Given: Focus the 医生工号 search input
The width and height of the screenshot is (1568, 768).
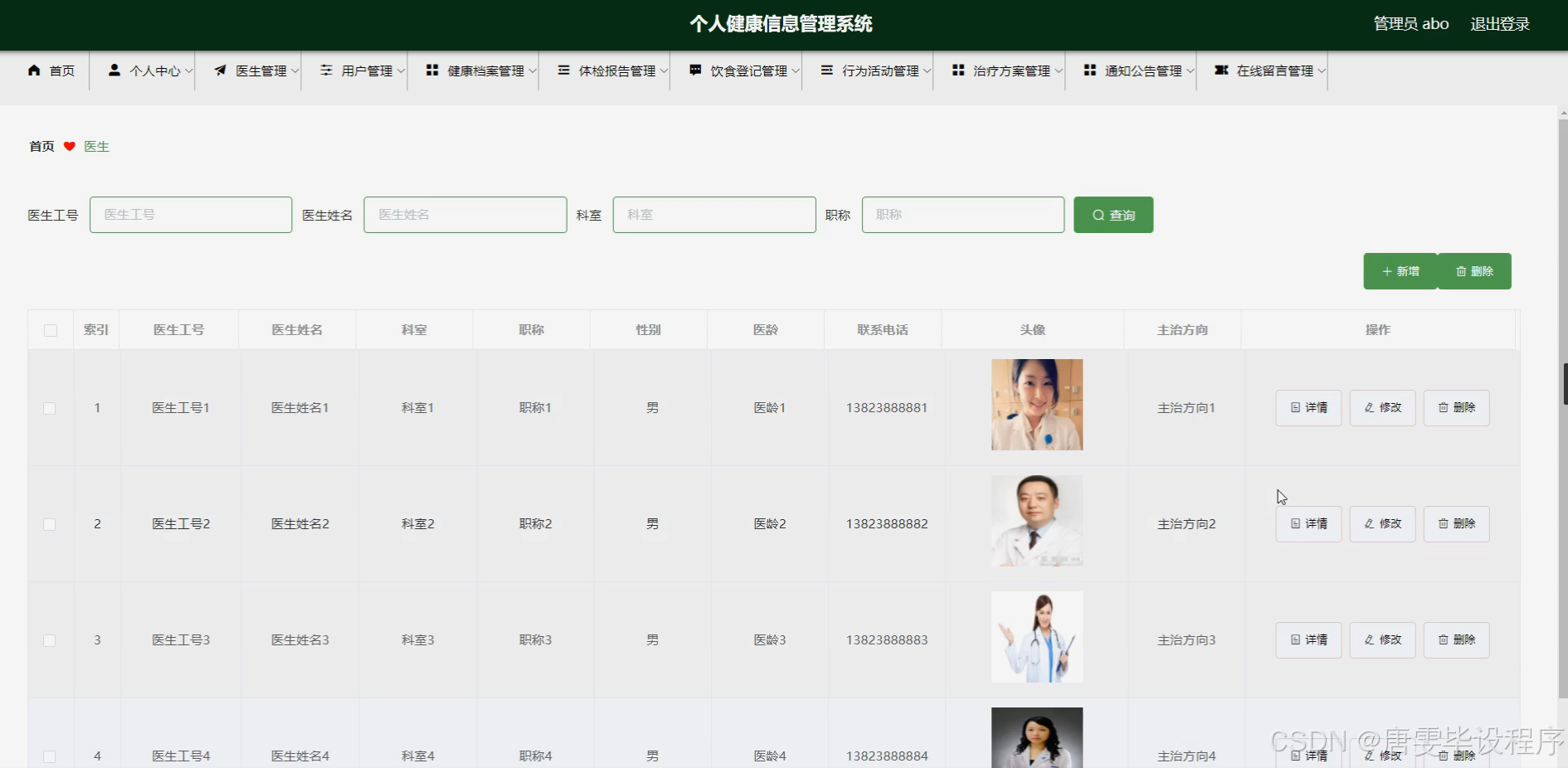Looking at the screenshot, I should click(x=191, y=215).
